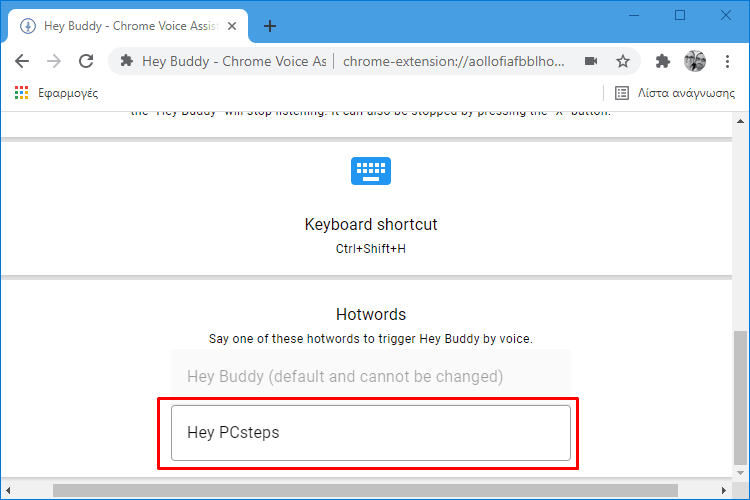This screenshot has height=500, width=750.
Task: Open a new tab with the plus button
Action: click(x=270, y=26)
